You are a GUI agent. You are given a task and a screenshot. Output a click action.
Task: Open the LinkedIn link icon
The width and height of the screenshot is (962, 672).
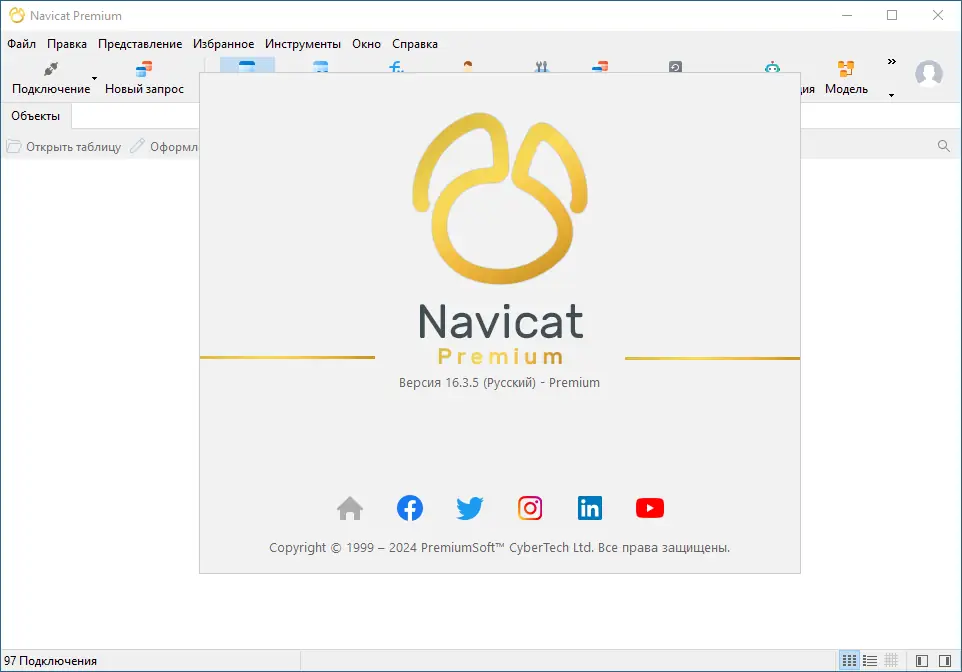coord(590,508)
